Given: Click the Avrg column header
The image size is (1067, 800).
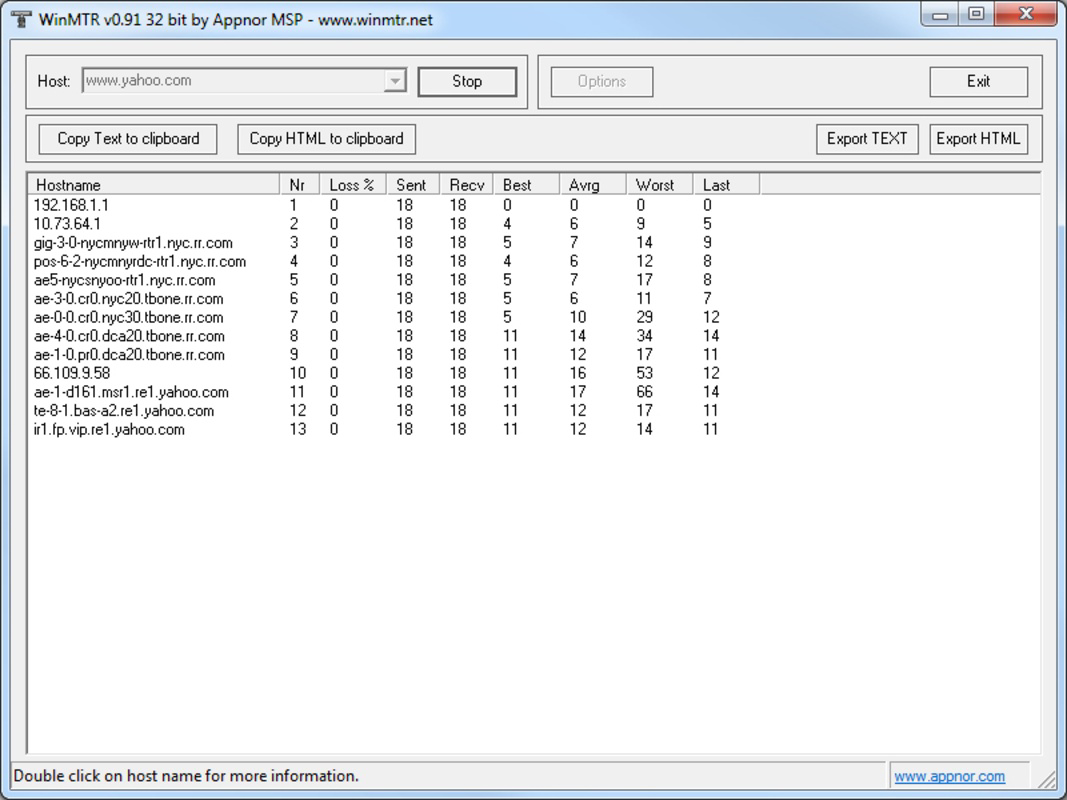Looking at the screenshot, I should coord(582,184).
